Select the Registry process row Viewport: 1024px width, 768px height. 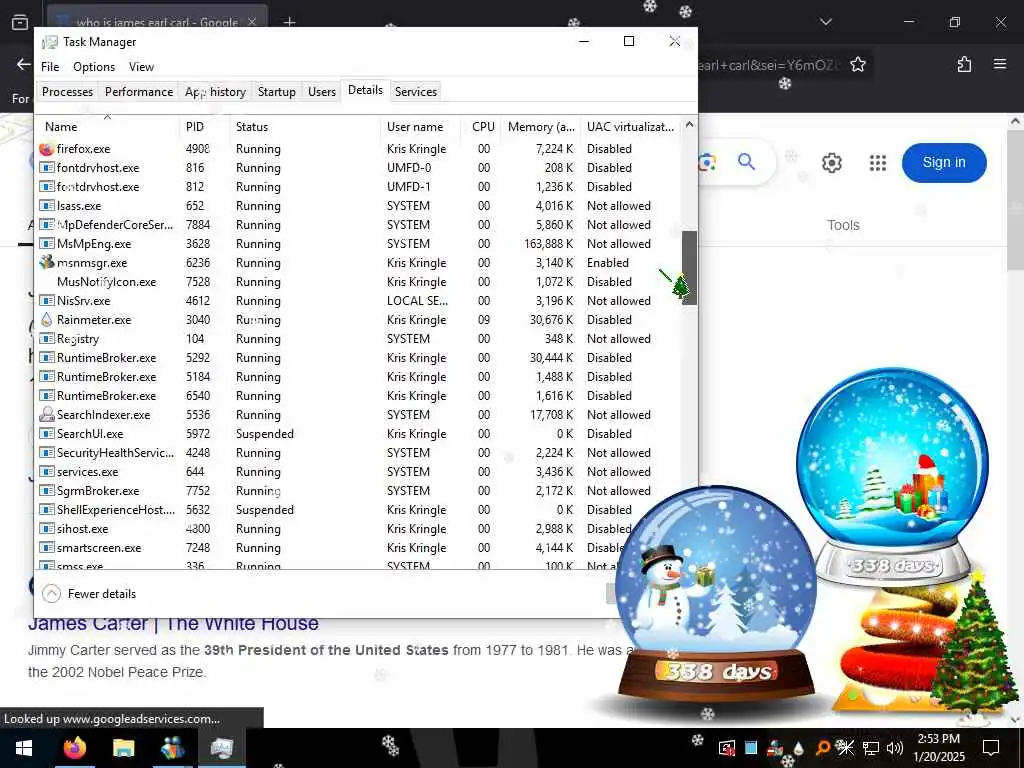point(359,339)
